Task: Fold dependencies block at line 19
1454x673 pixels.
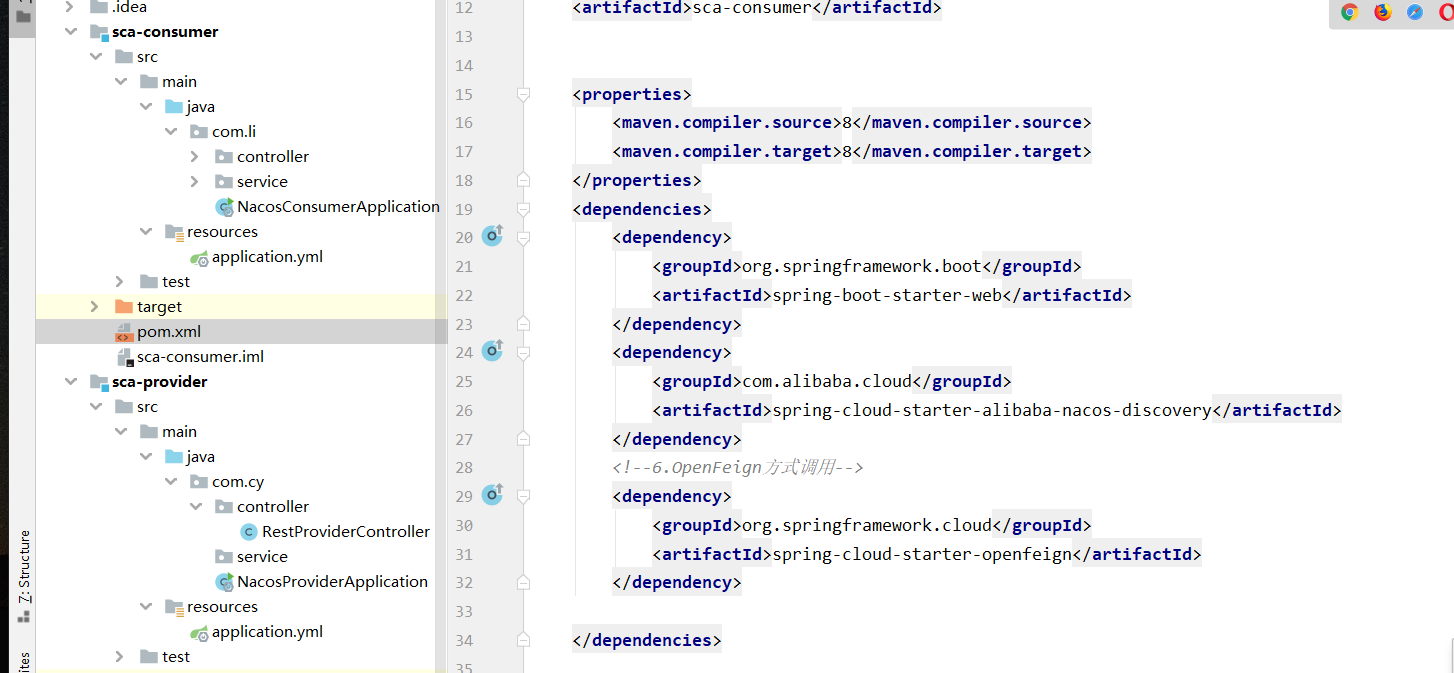Action: point(522,209)
